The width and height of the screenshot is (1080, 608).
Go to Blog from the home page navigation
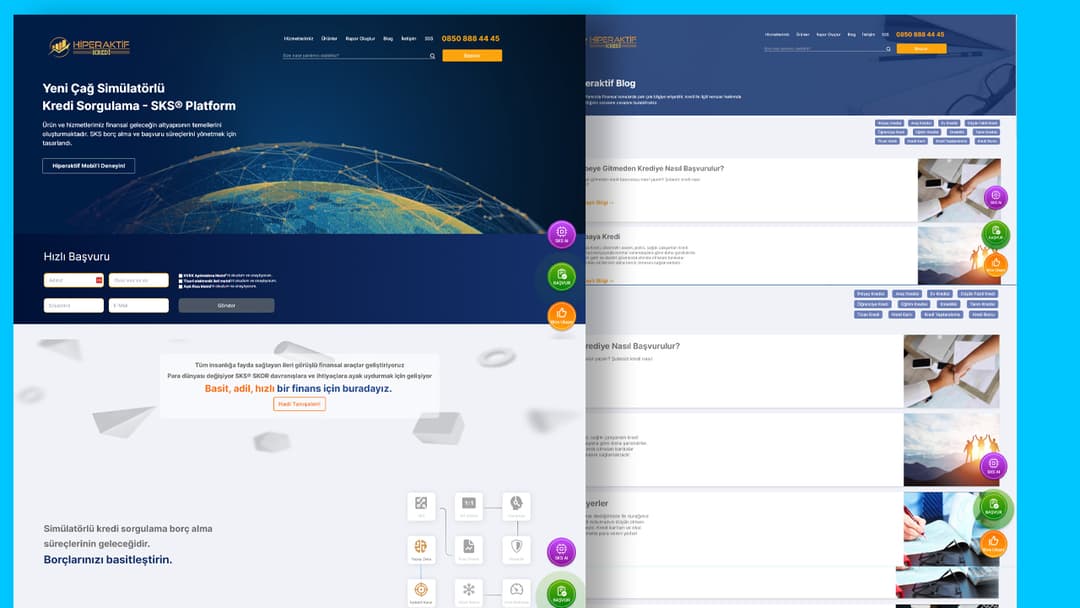(388, 39)
